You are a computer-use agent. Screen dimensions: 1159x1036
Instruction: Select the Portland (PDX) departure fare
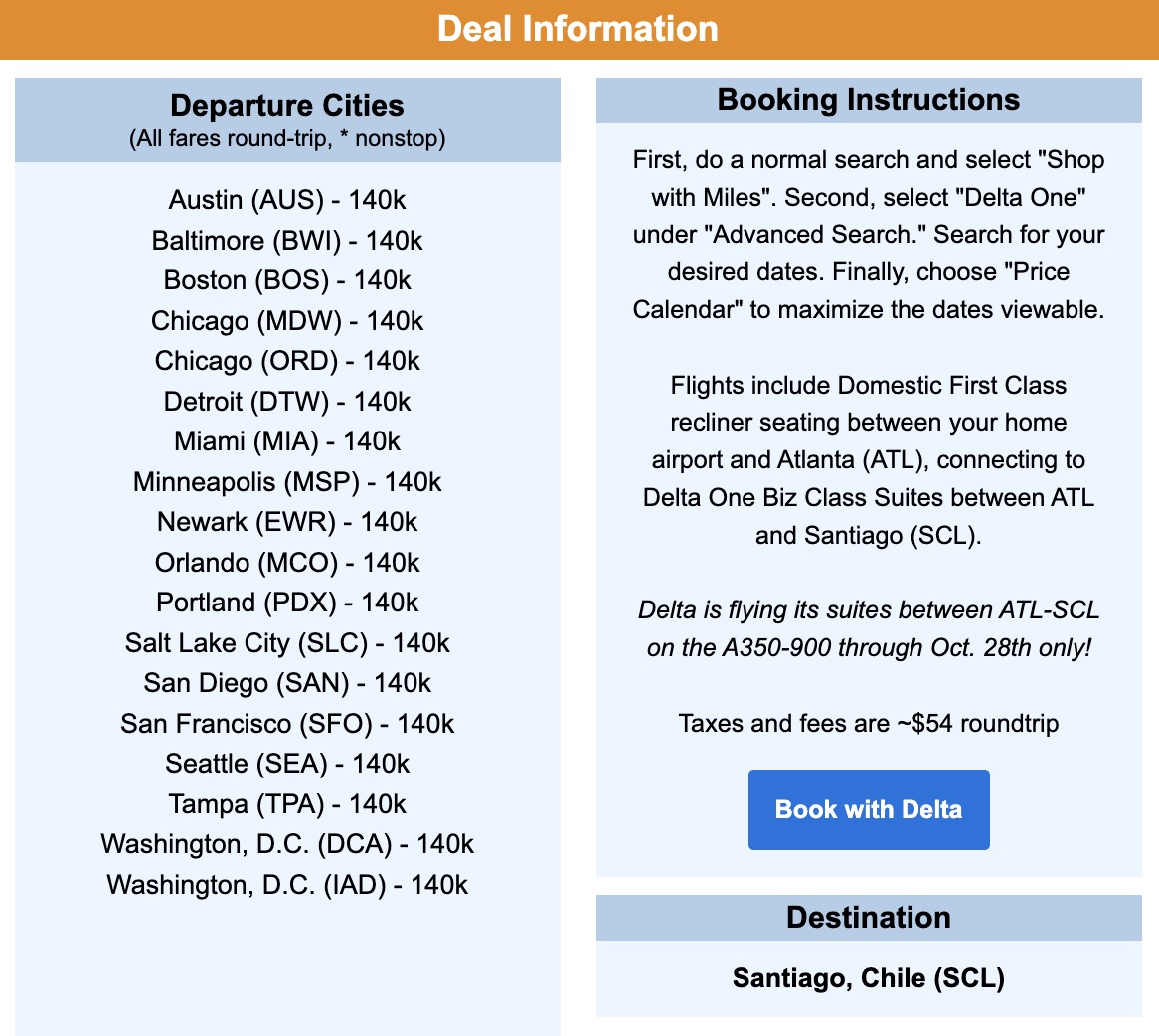(287, 603)
